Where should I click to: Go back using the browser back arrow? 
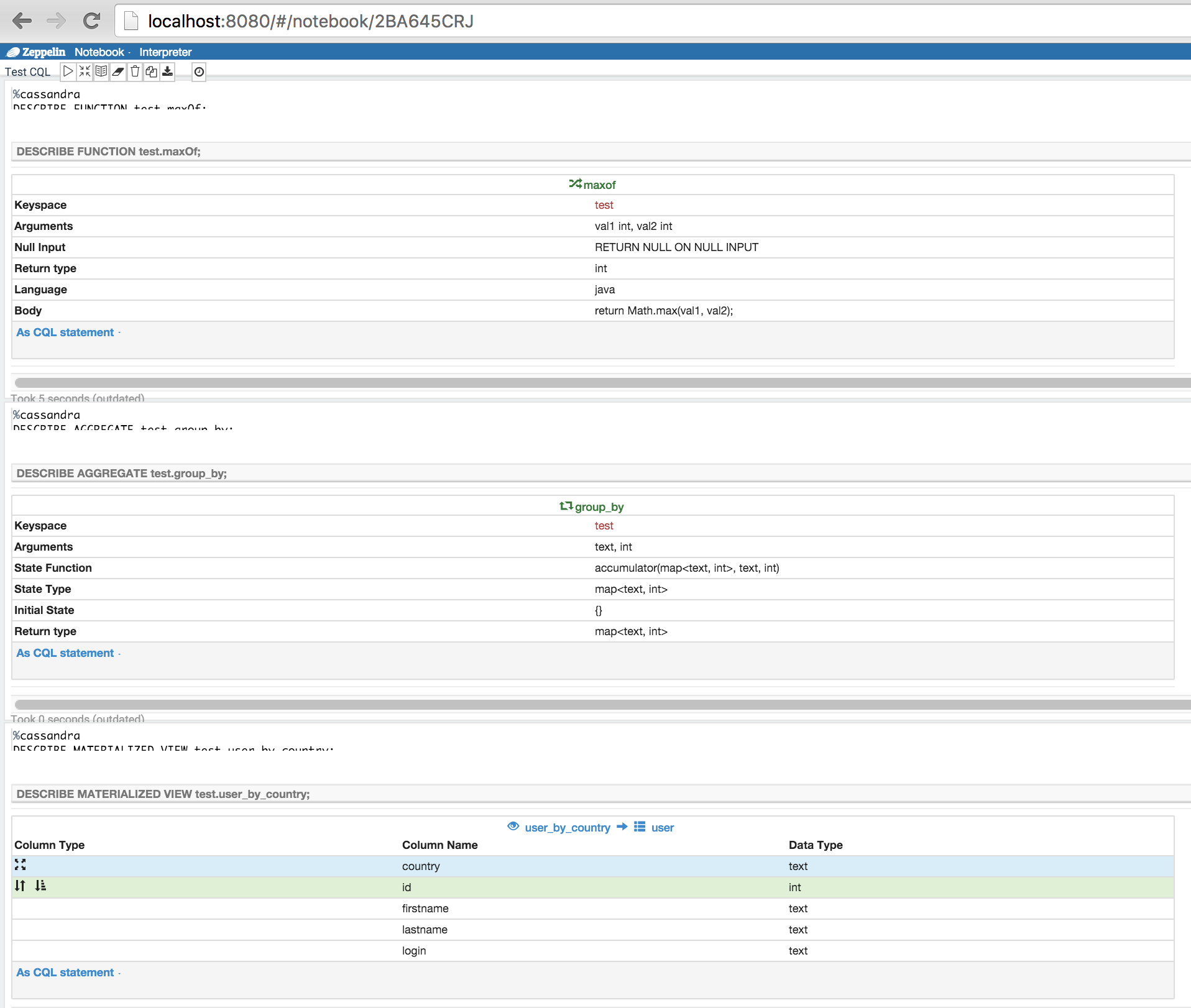pyautogui.click(x=22, y=21)
